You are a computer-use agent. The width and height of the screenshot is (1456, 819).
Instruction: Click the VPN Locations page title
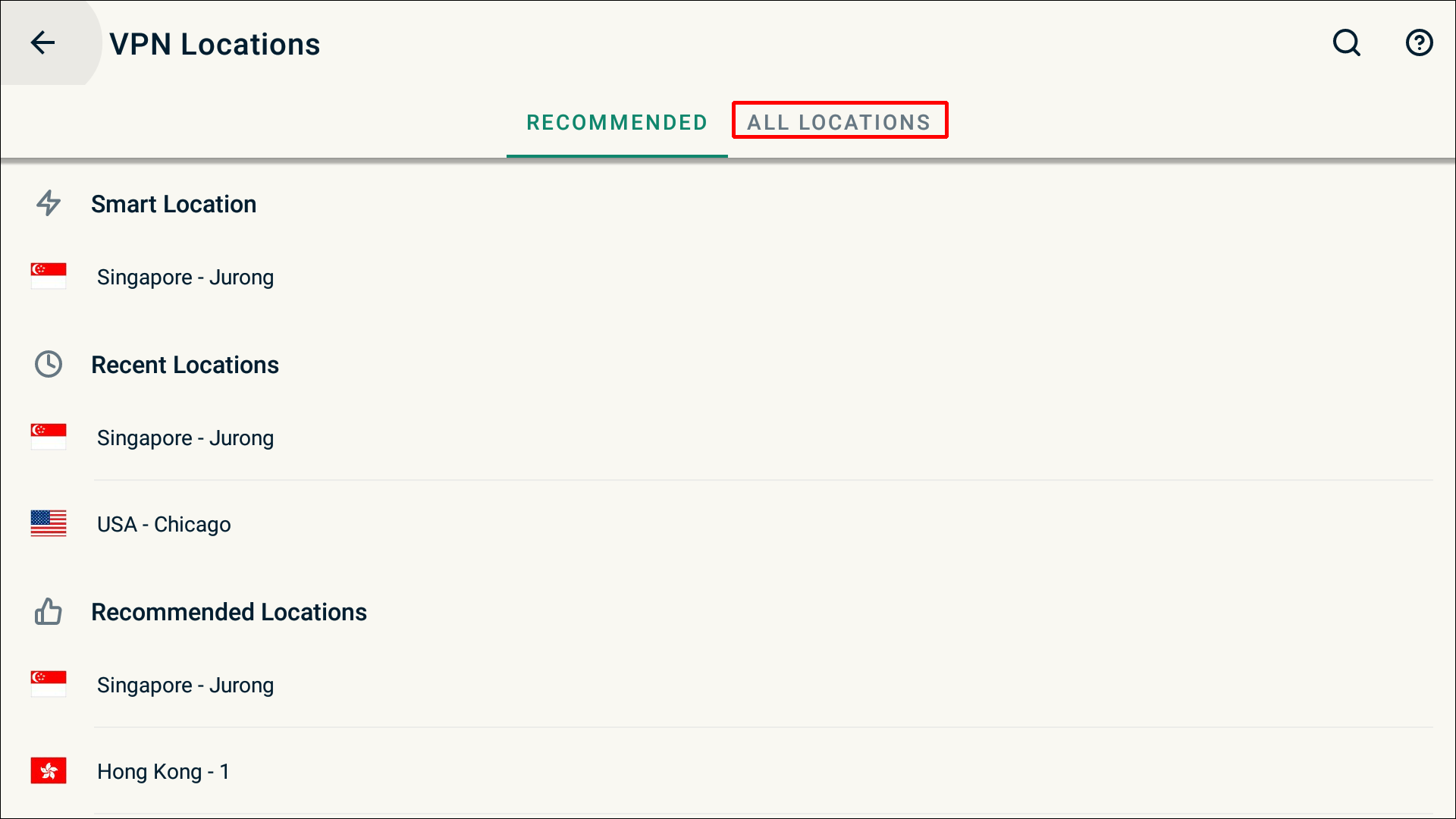tap(215, 45)
